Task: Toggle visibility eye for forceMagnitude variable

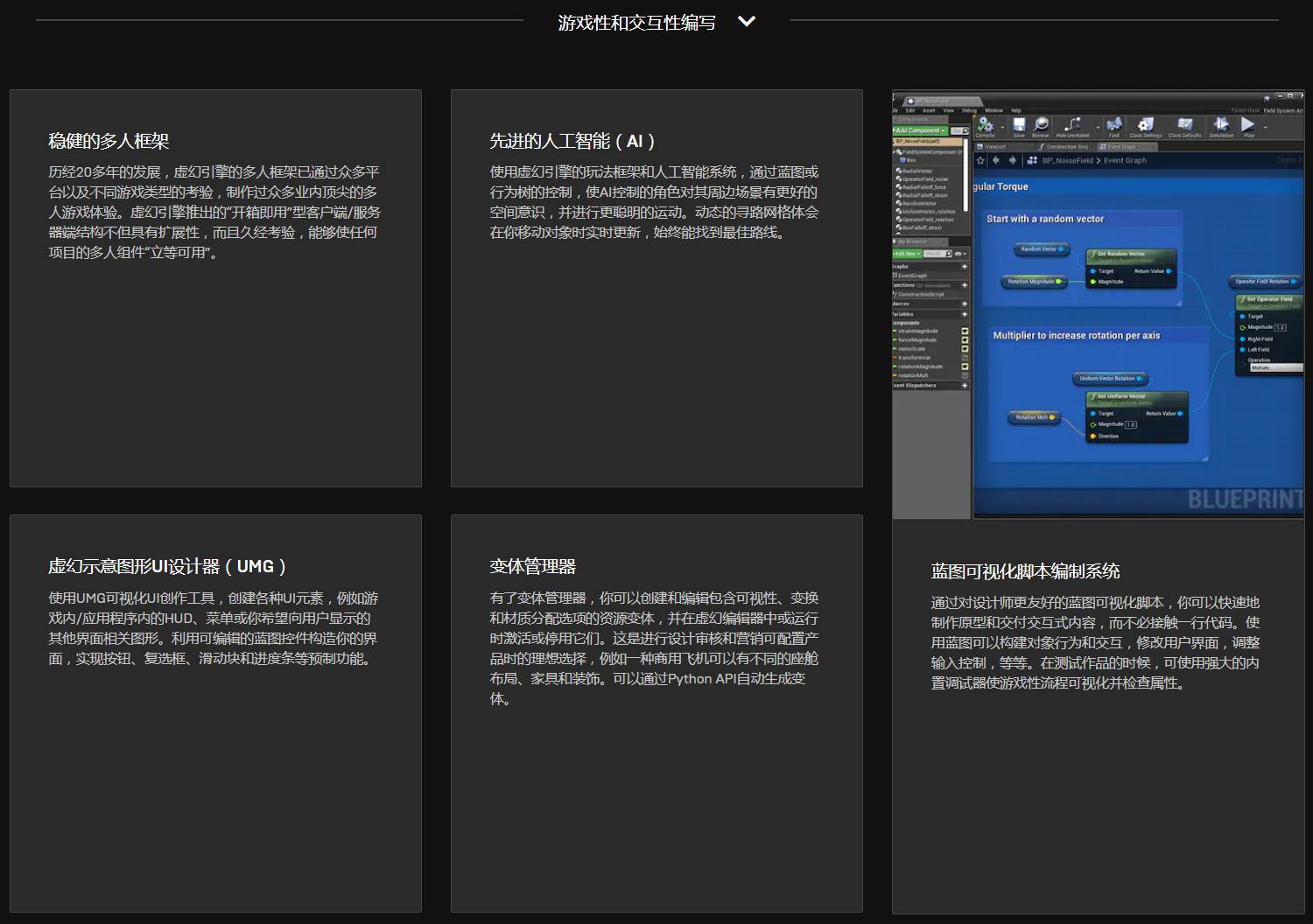Action: coord(965,339)
